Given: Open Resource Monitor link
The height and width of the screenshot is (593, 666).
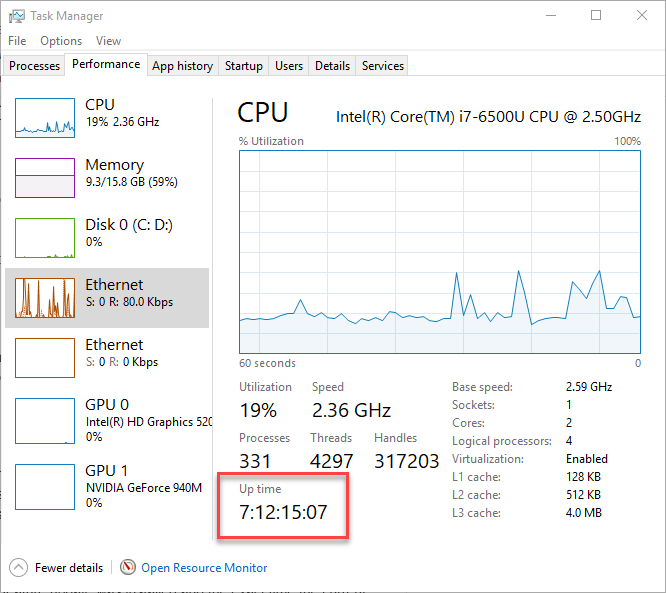Looking at the screenshot, I should (x=204, y=568).
